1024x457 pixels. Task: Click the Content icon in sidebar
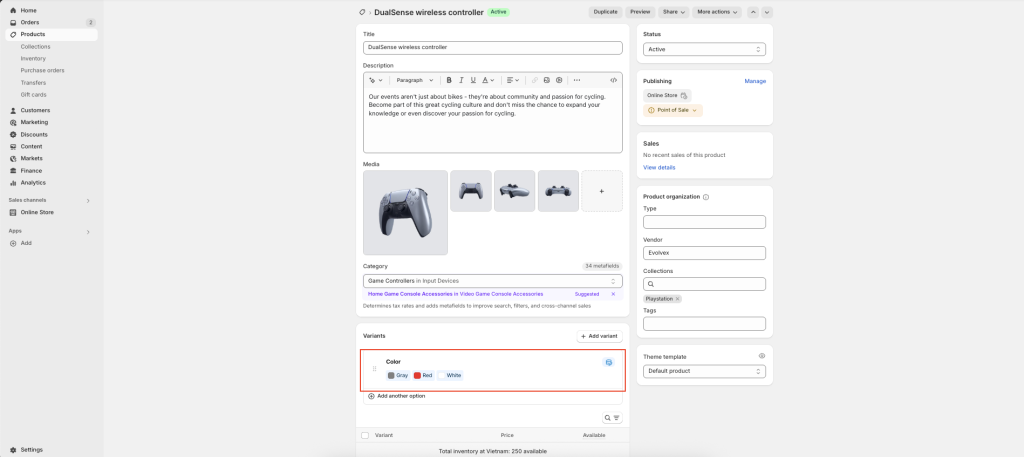click(x=13, y=146)
